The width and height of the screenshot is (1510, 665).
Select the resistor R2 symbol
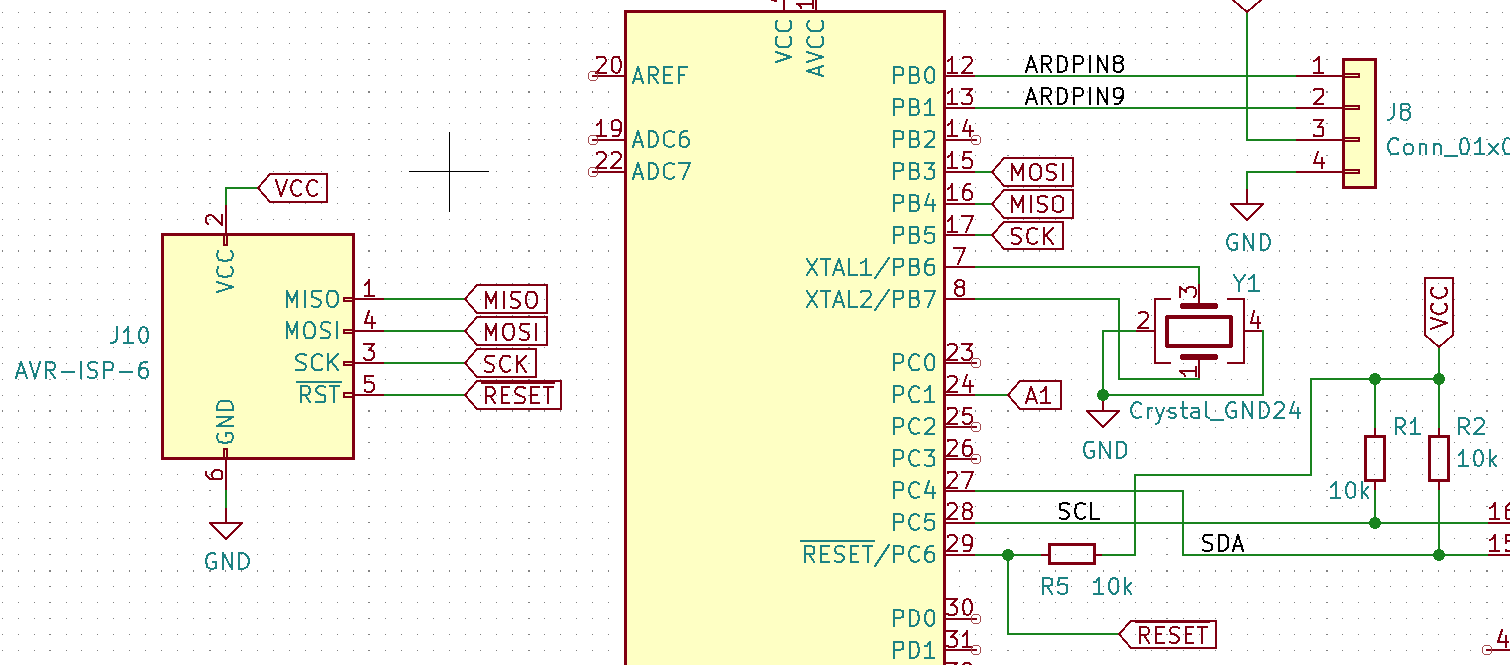pyautogui.click(x=1439, y=459)
